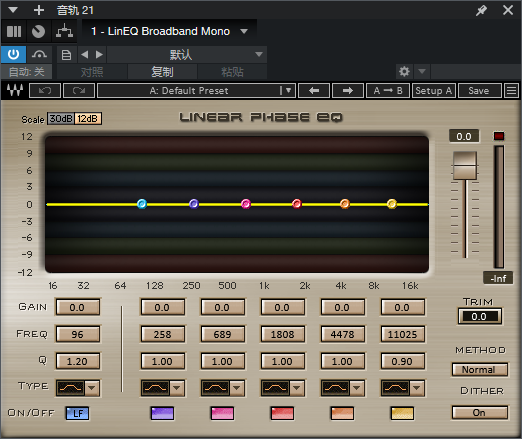
Task: Open the 4478 Hz band type dropdown
Action: 357,388
